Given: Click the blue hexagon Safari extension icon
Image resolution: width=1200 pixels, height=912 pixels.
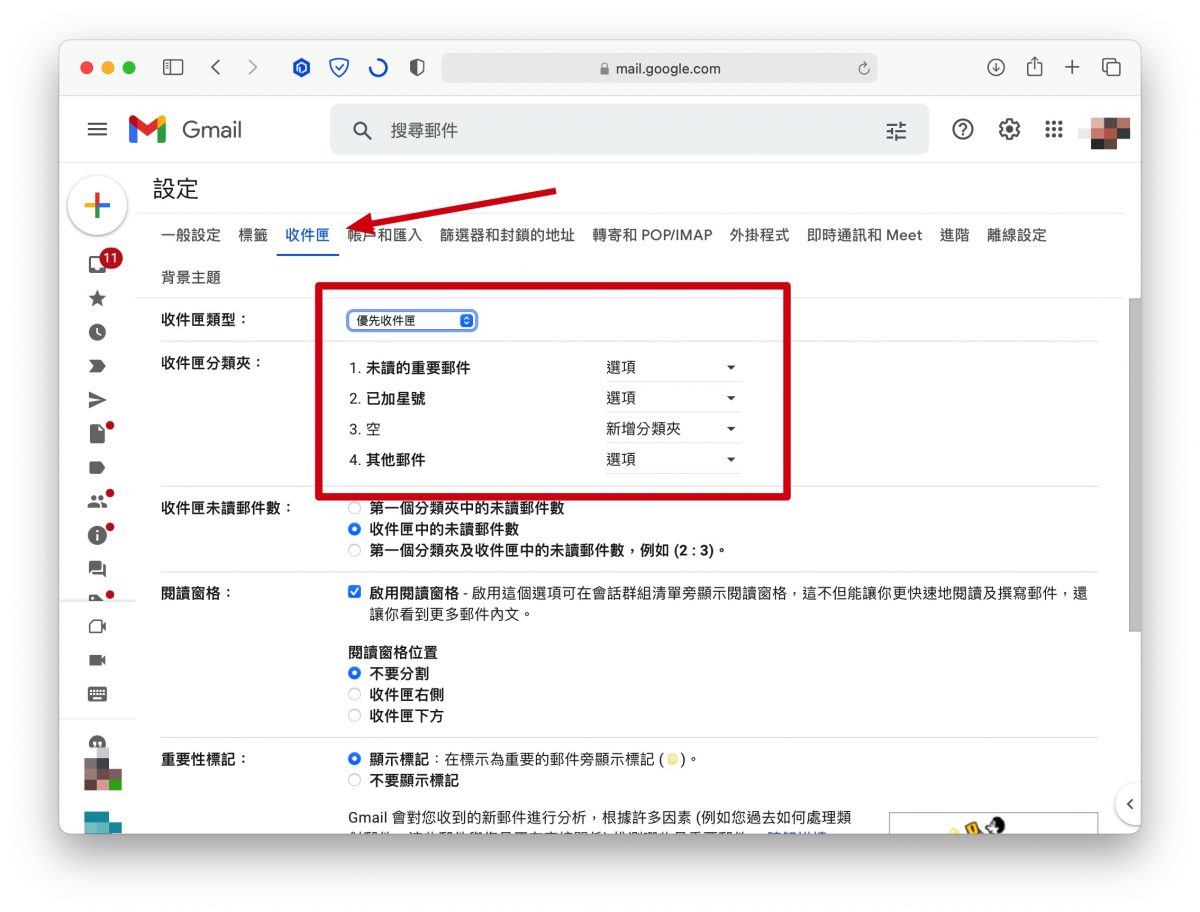Looking at the screenshot, I should [x=301, y=68].
